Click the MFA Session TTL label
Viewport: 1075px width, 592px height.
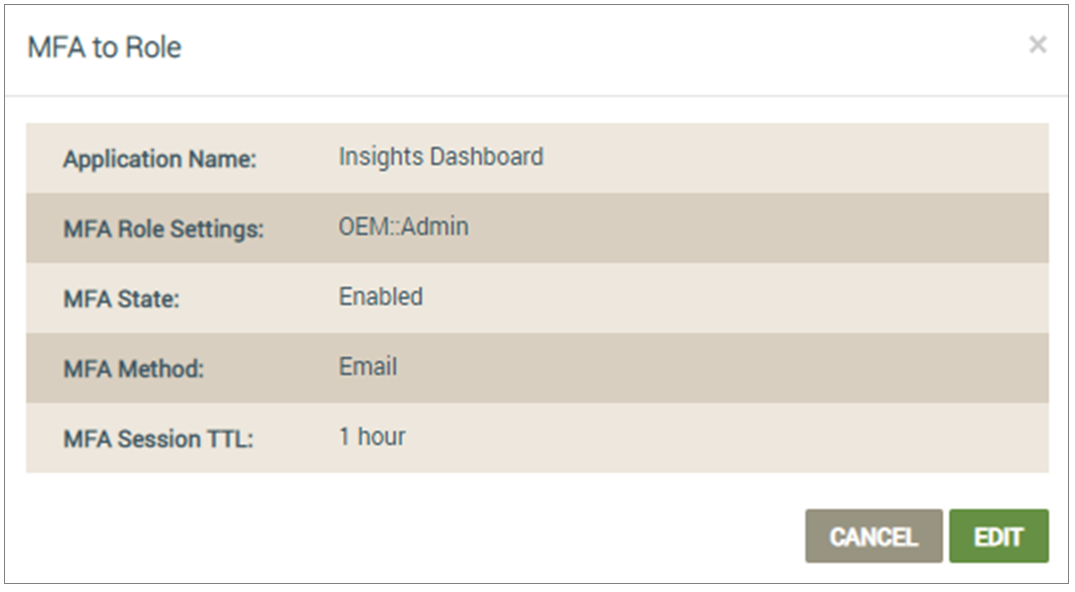[158, 439]
